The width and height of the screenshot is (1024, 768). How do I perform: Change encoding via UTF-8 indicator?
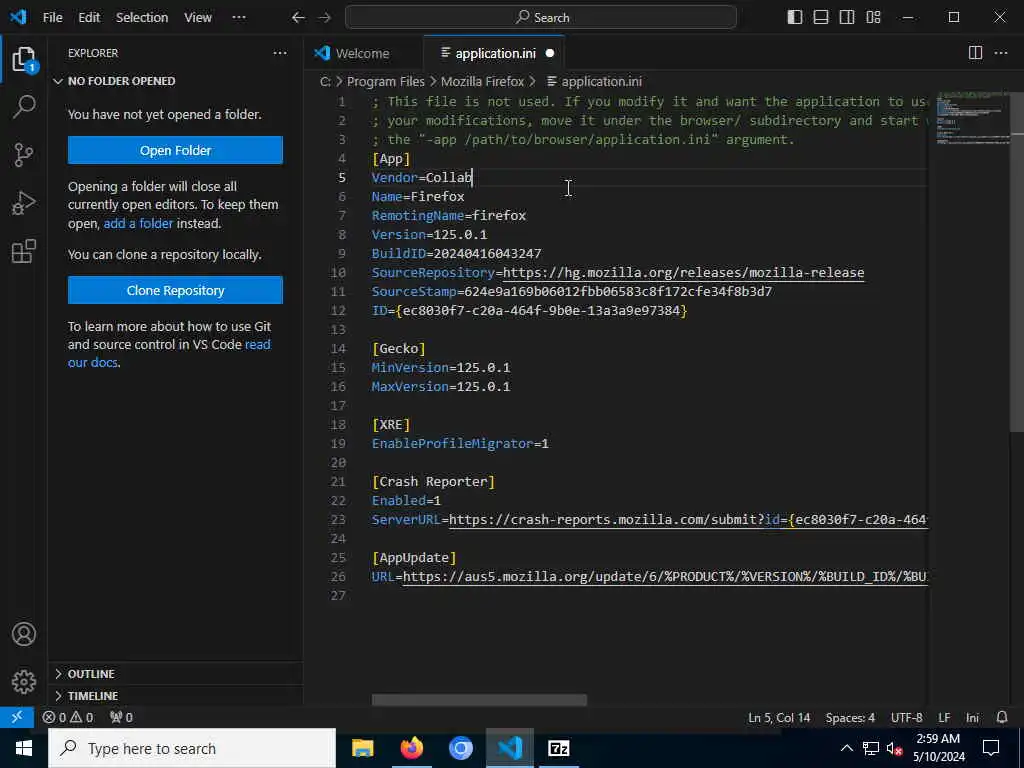click(906, 717)
